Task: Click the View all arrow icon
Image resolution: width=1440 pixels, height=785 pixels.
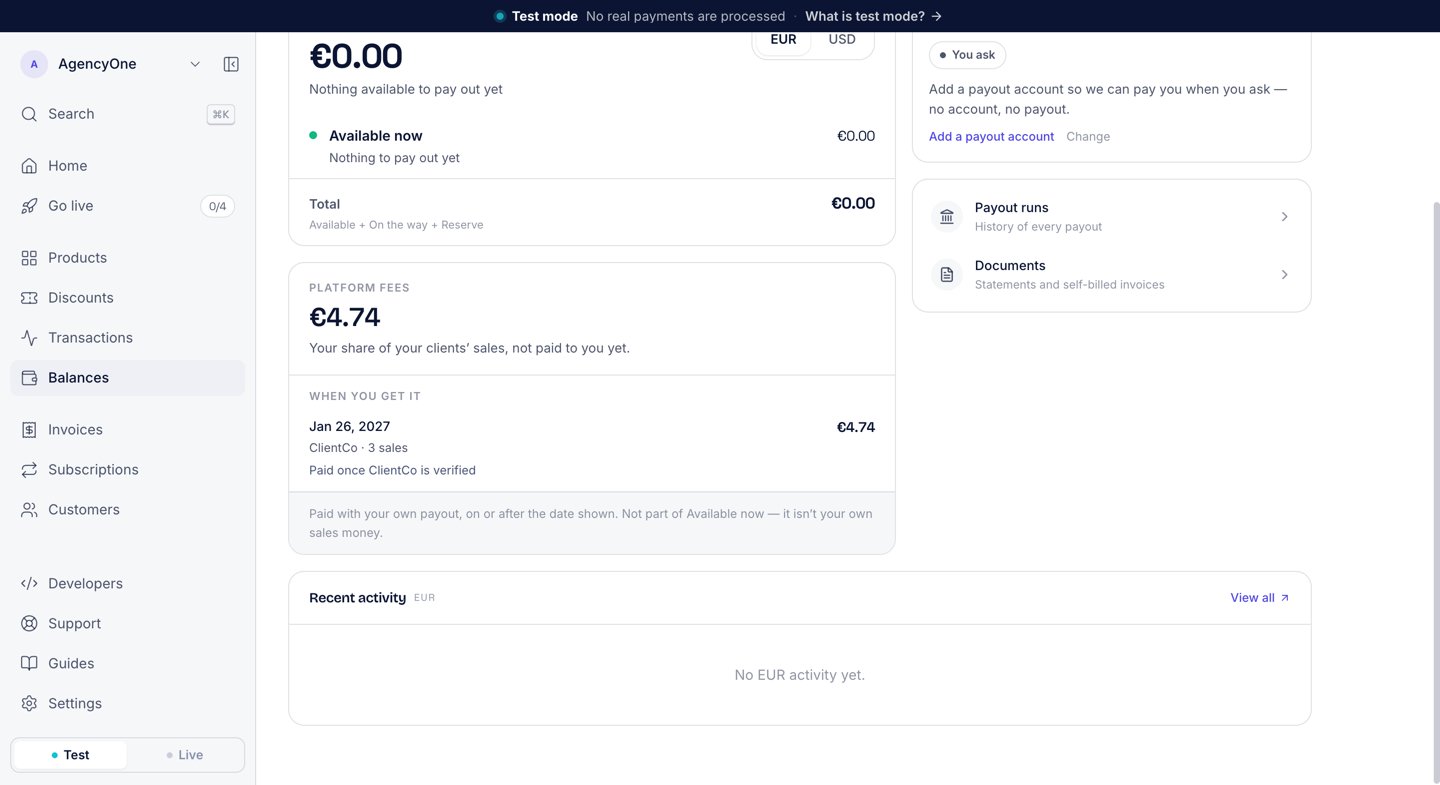Action: [x=1285, y=598]
